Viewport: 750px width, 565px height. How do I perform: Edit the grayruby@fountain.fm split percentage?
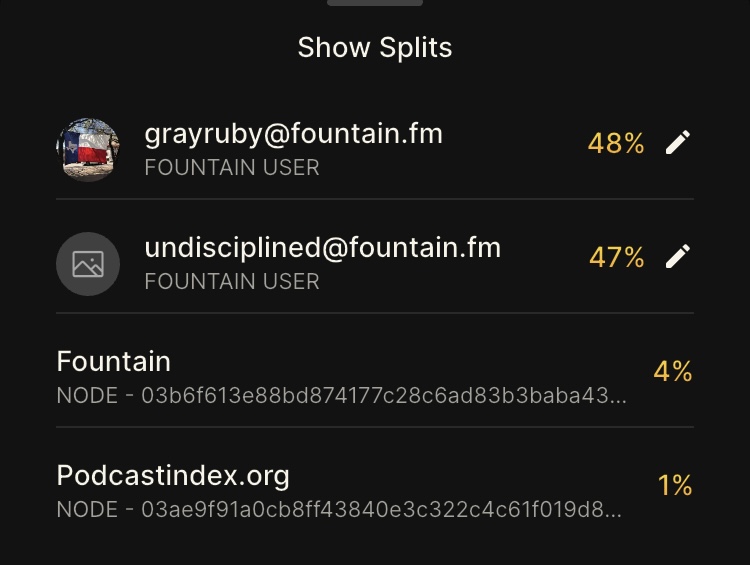[x=678, y=143]
